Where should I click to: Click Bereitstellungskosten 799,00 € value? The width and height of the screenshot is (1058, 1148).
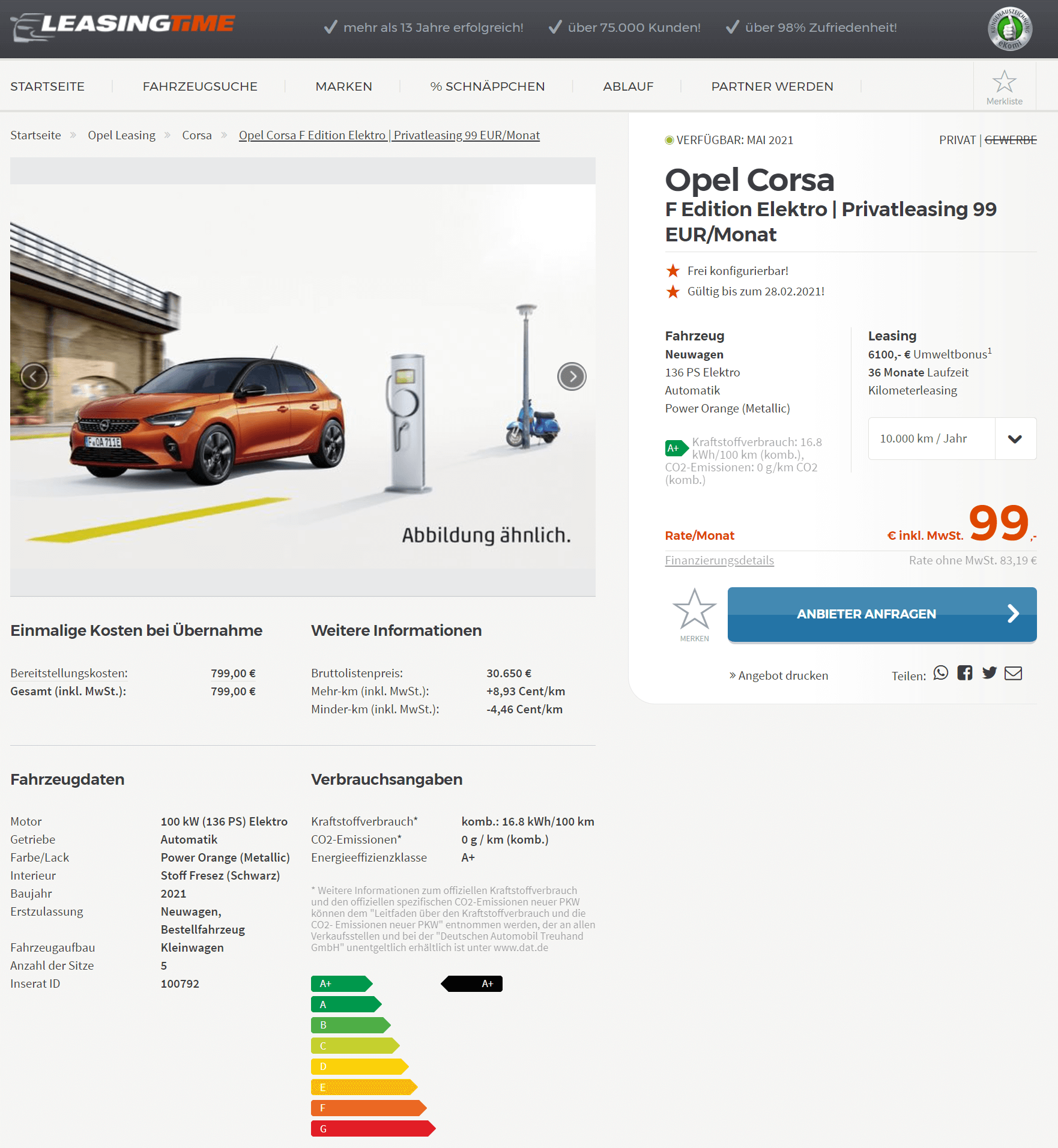[x=233, y=673]
